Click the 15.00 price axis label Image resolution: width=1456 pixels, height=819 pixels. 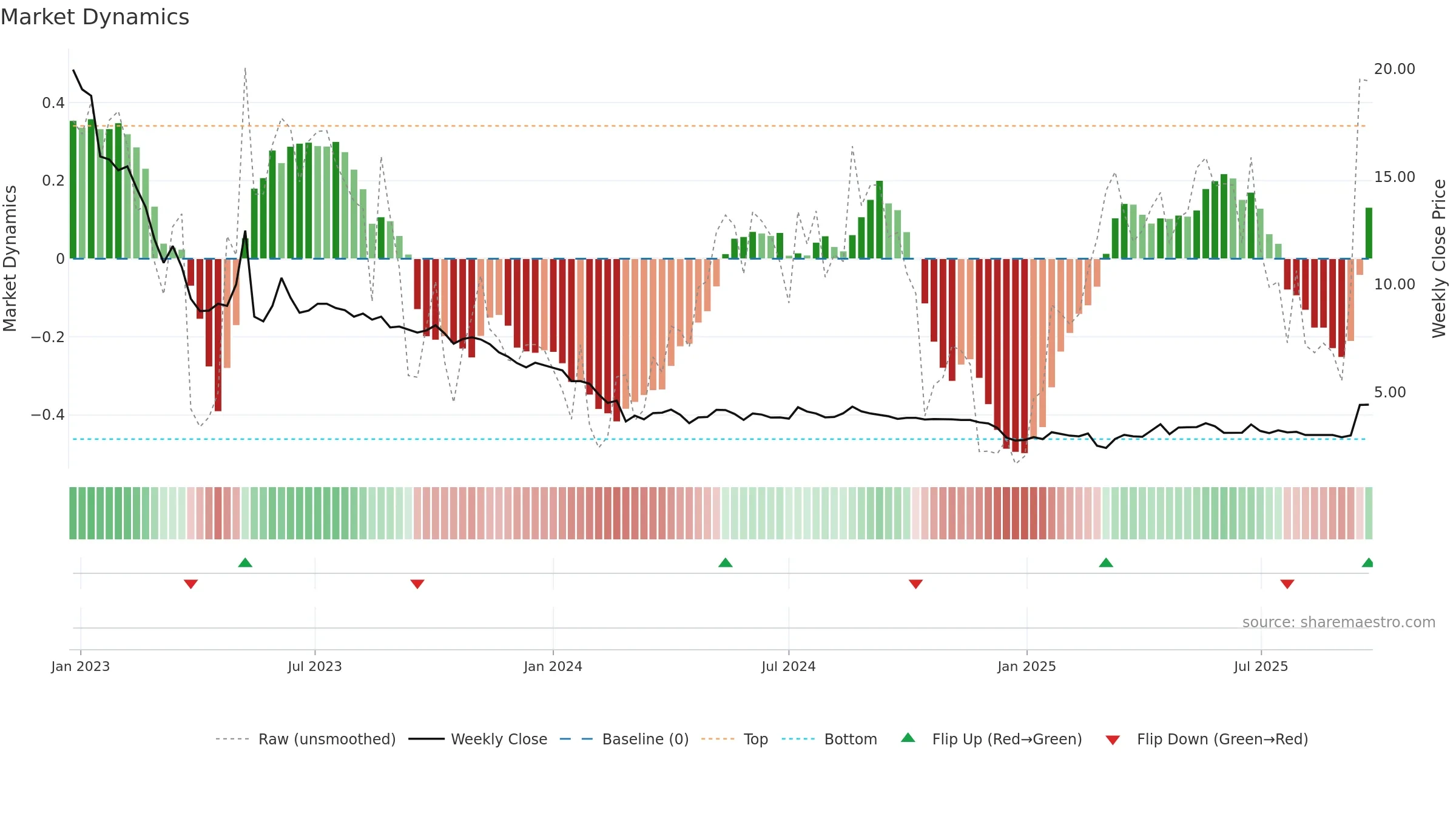1395,177
